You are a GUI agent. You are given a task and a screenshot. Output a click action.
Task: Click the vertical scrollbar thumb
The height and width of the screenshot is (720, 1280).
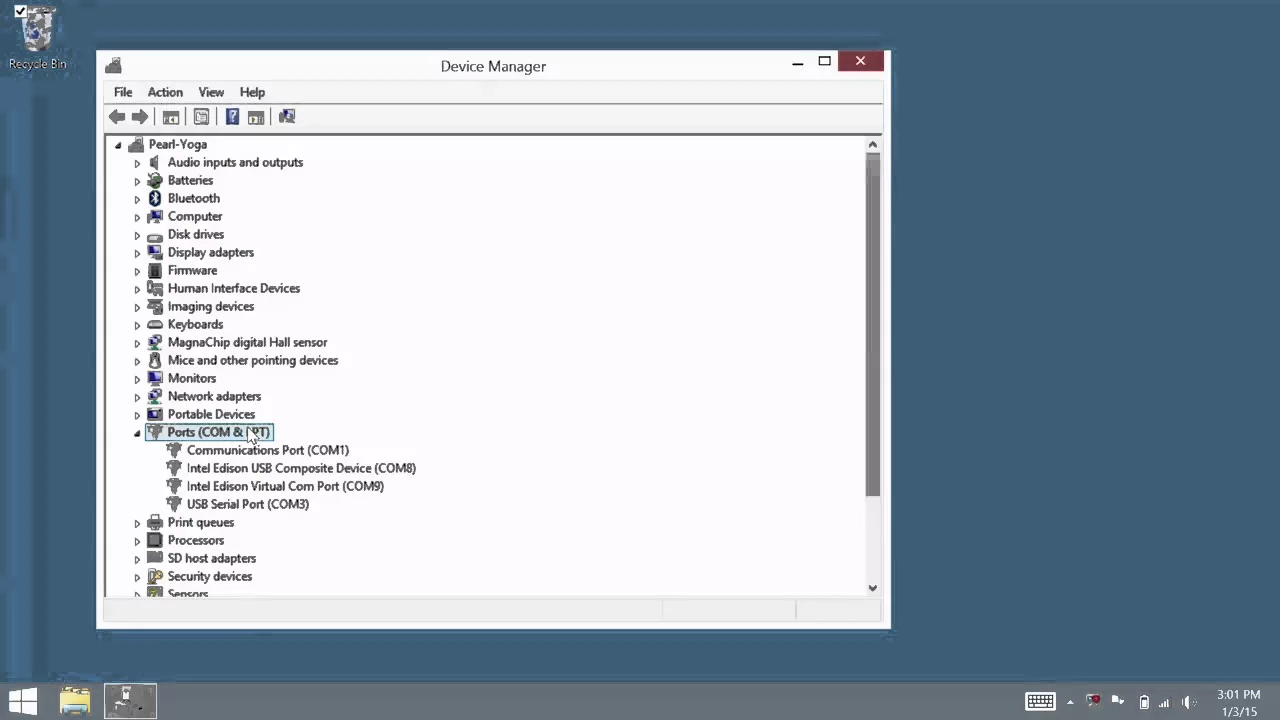click(873, 325)
